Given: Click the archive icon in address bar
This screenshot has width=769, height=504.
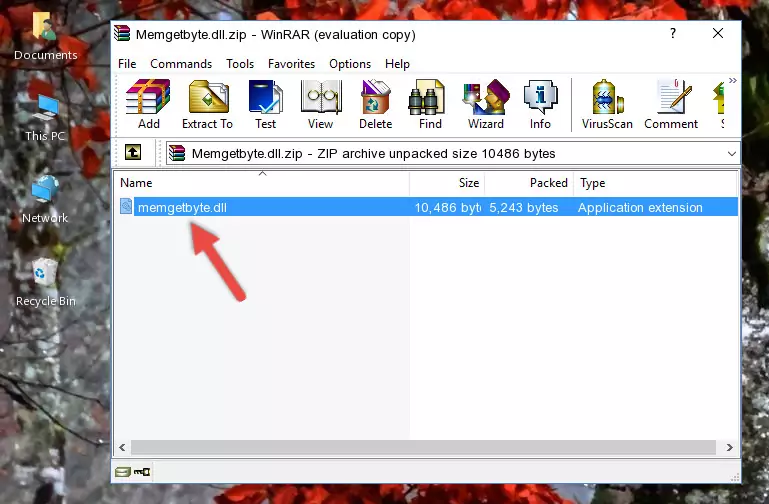Looking at the screenshot, I should [x=177, y=153].
